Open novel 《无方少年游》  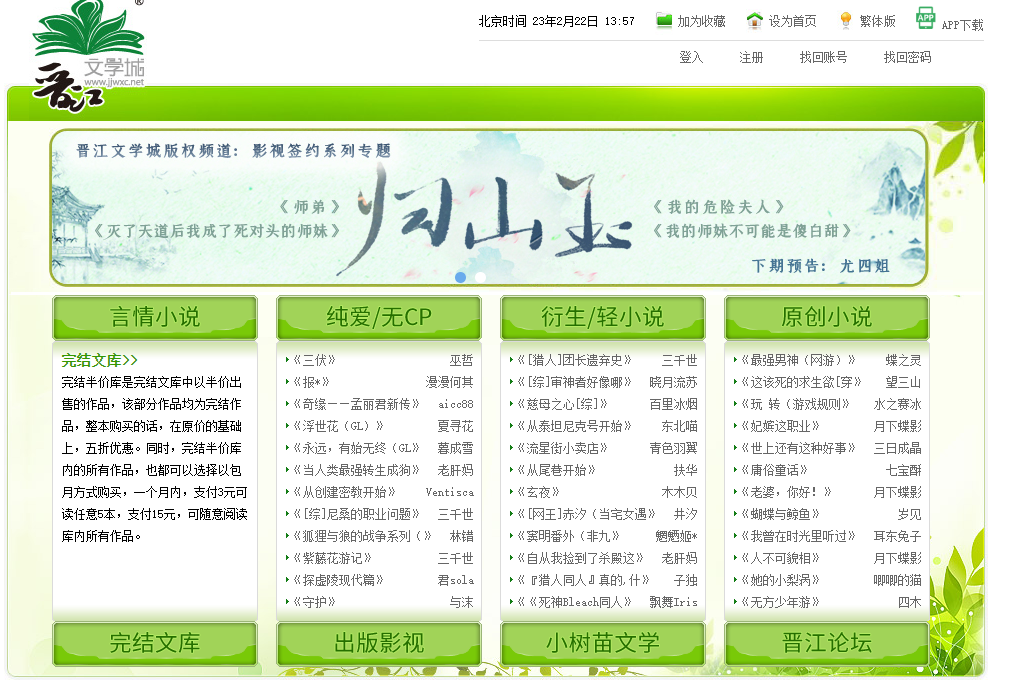[x=781, y=602]
